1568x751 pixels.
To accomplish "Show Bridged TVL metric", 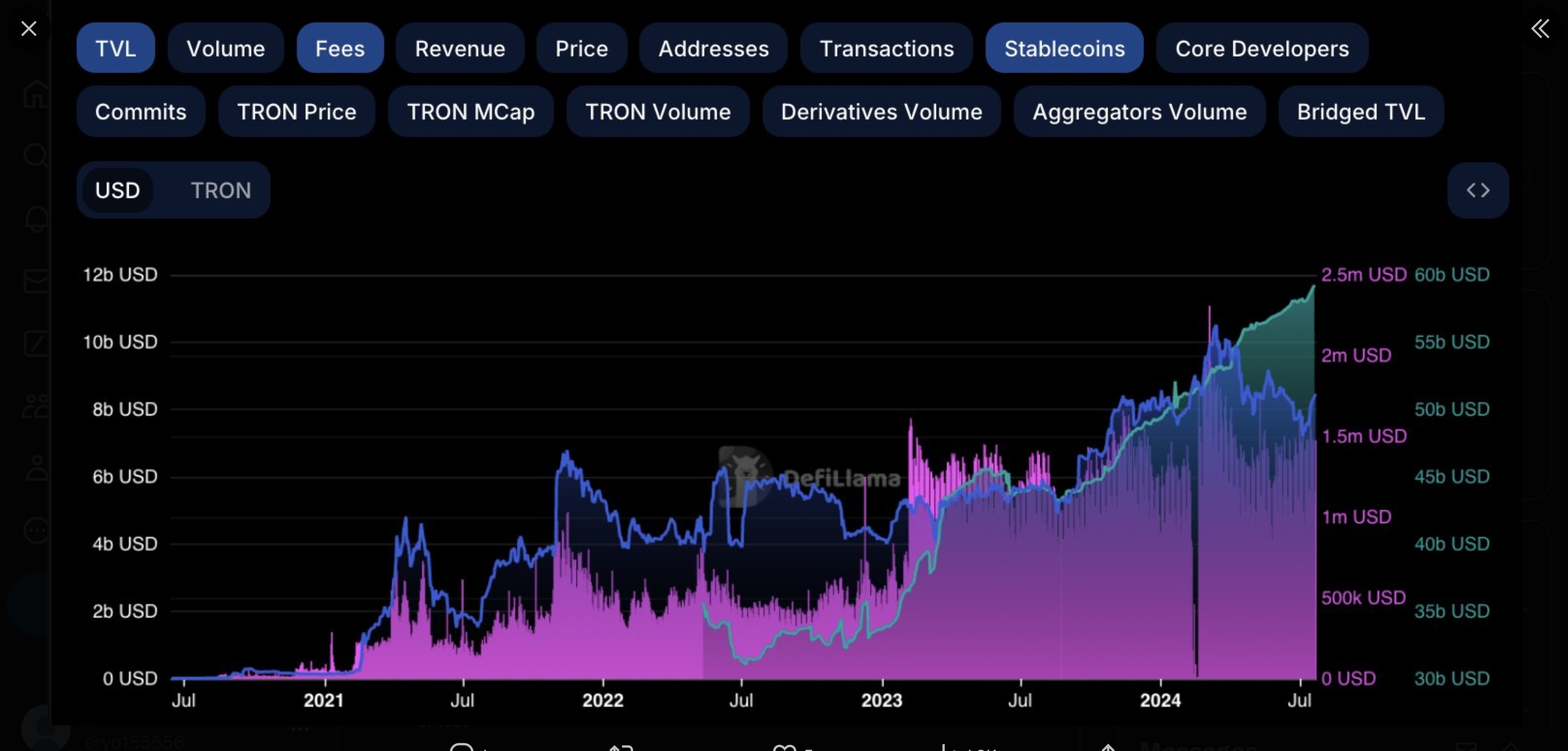I will pos(1361,112).
